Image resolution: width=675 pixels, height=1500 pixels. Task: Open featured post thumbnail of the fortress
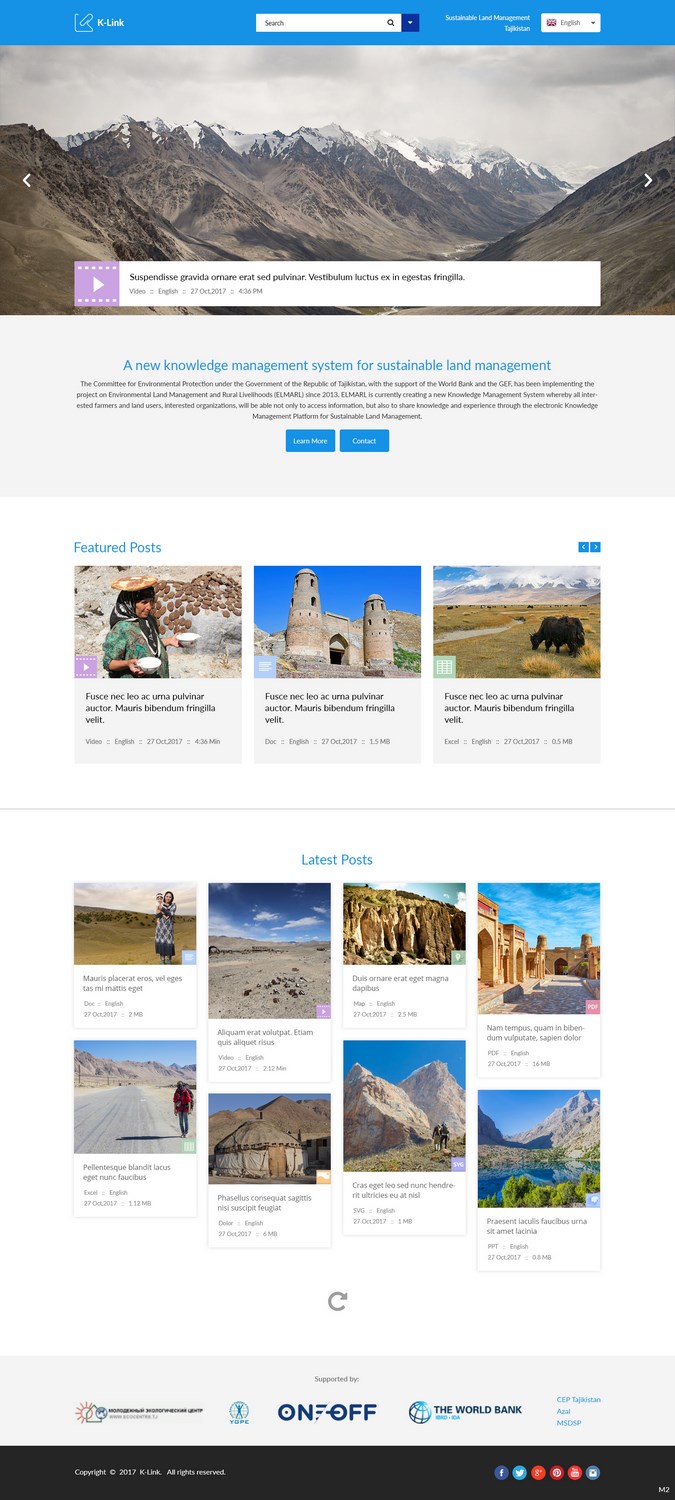click(x=337, y=622)
